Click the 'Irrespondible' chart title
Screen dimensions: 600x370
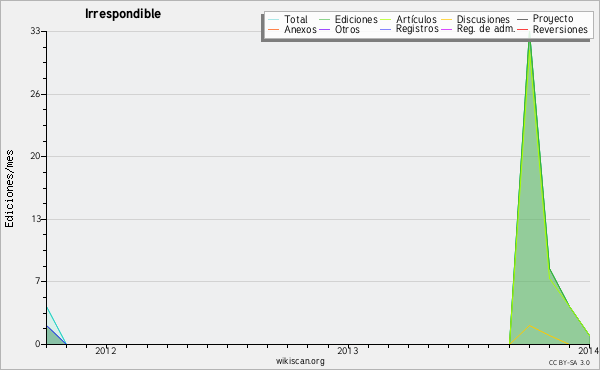123,14
